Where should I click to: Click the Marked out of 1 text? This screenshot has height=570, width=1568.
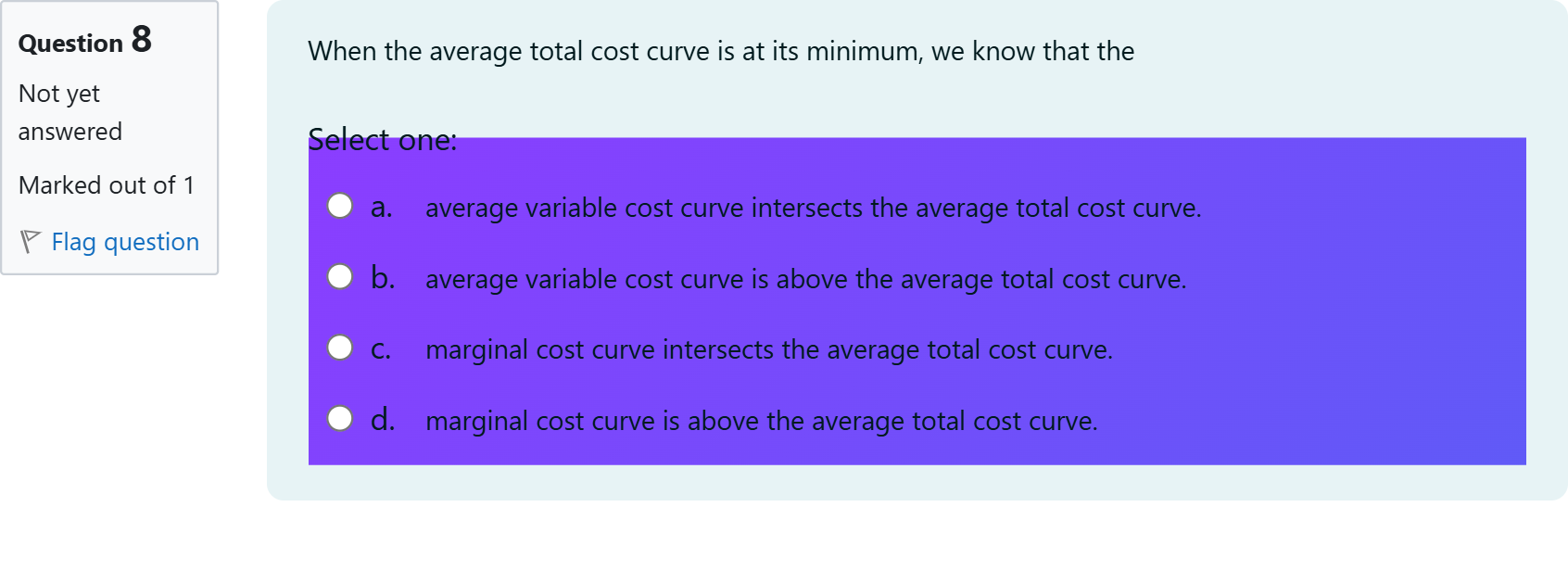pos(106,184)
